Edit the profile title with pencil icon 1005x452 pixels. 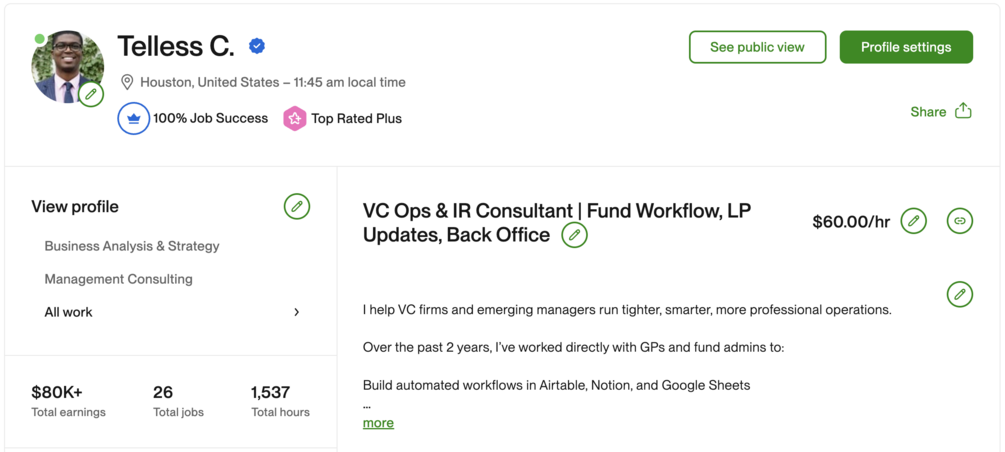(x=574, y=235)
